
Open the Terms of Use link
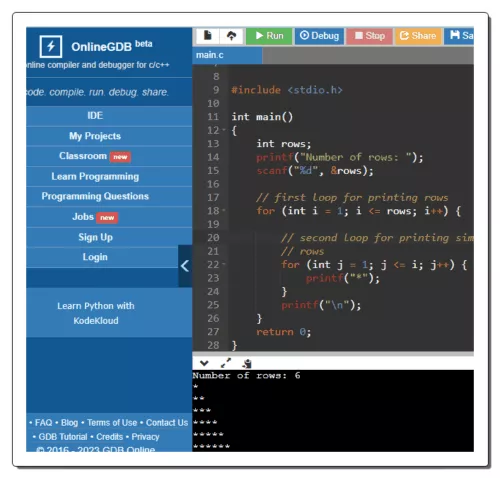coord(112,423)
